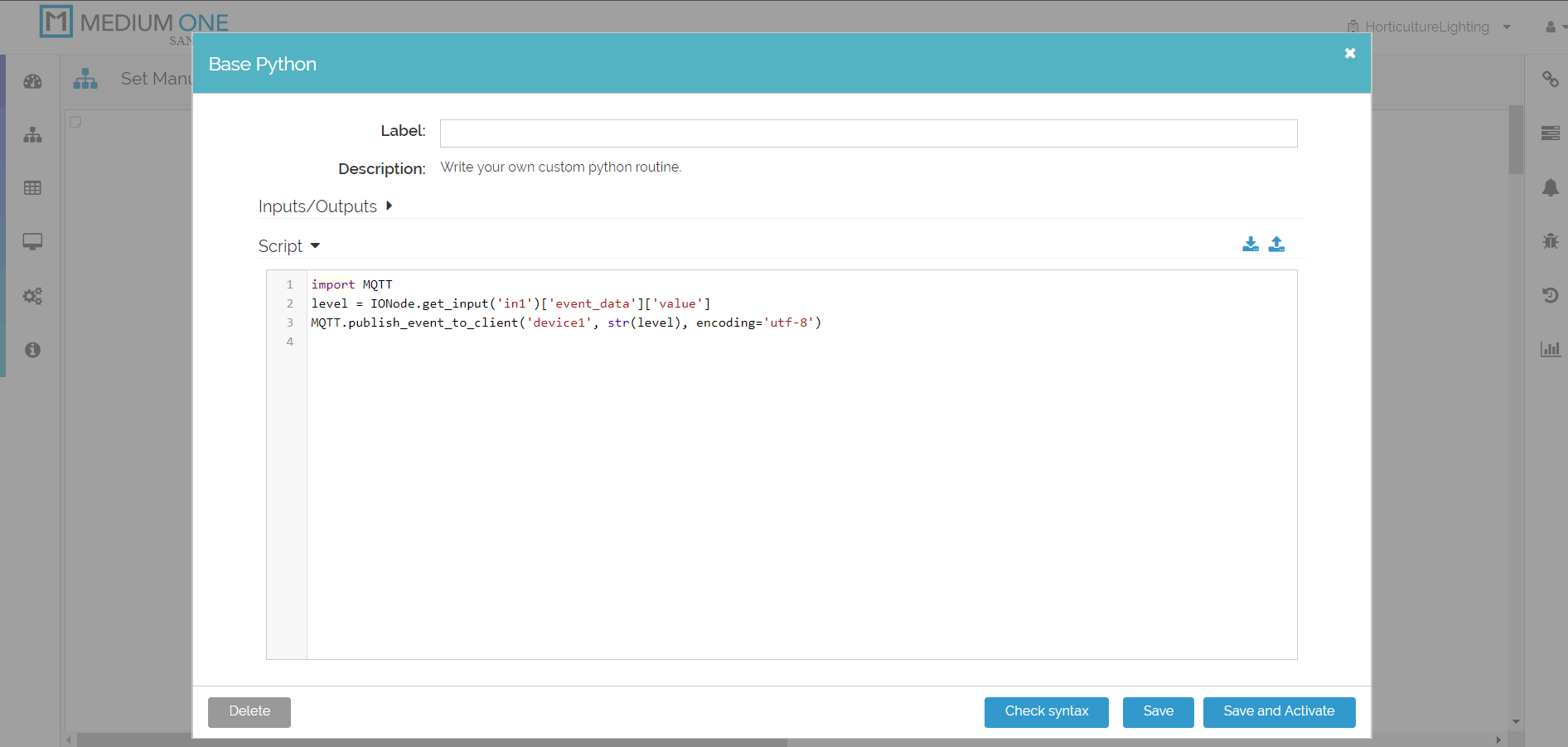Open the table grid icon in left sidebar

pos(32,188)
